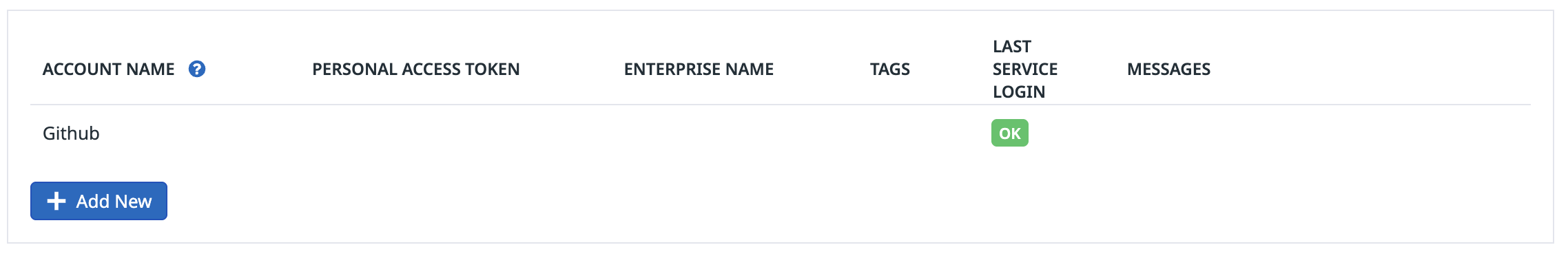Click the Messages column header
The width and height of the screenshot is (1568, 267).
click(1168, 69)
